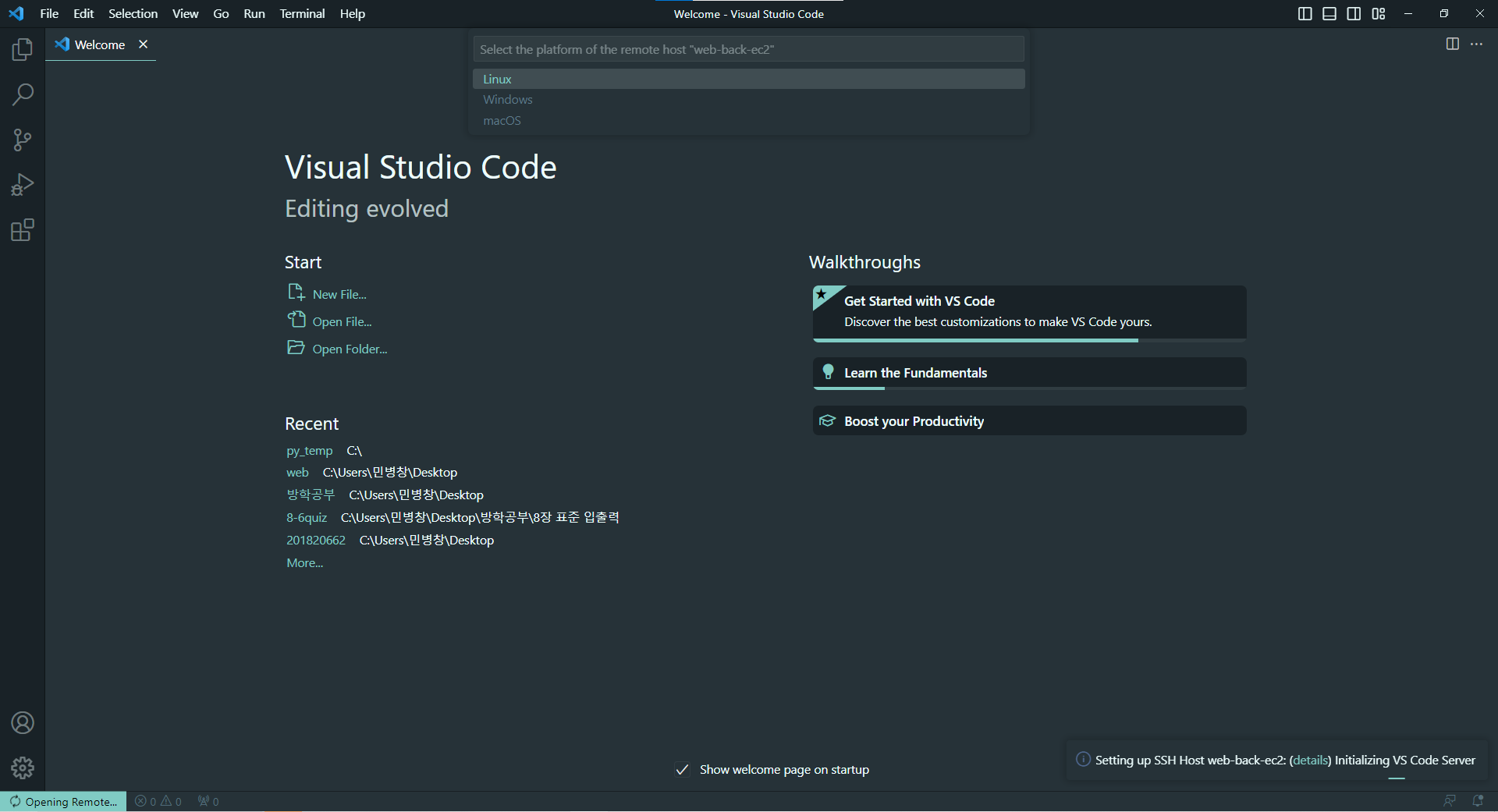Viewport: 1498px width, 812px height.
Task: Open Boost your Productivity walkthrough
Action: [1029, 421]
